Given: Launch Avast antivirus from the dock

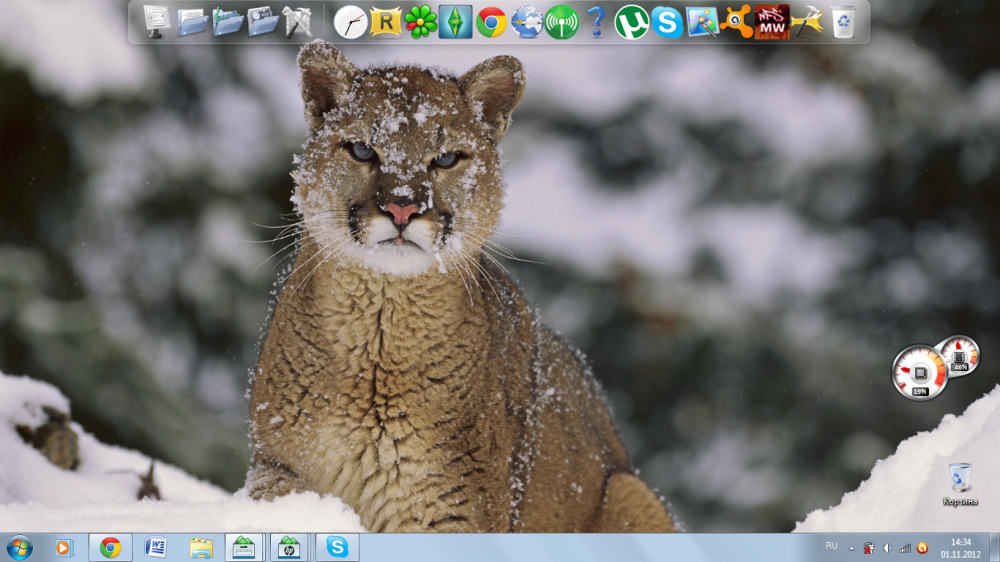Looking at the screenshot, I should tap(737, 22).
